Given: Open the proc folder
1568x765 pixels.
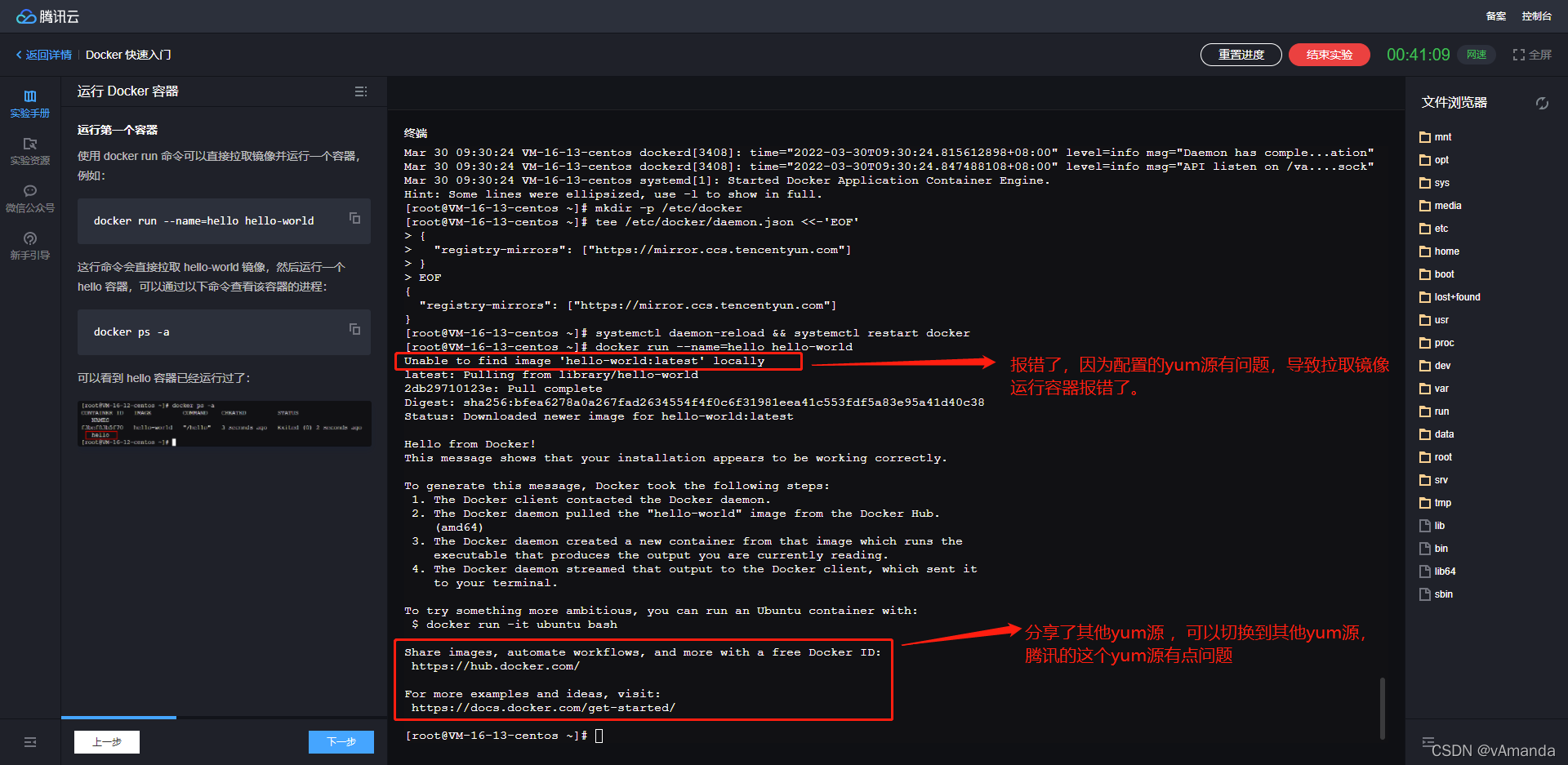Looking at the screenshot, I should tap(1437, 343).
